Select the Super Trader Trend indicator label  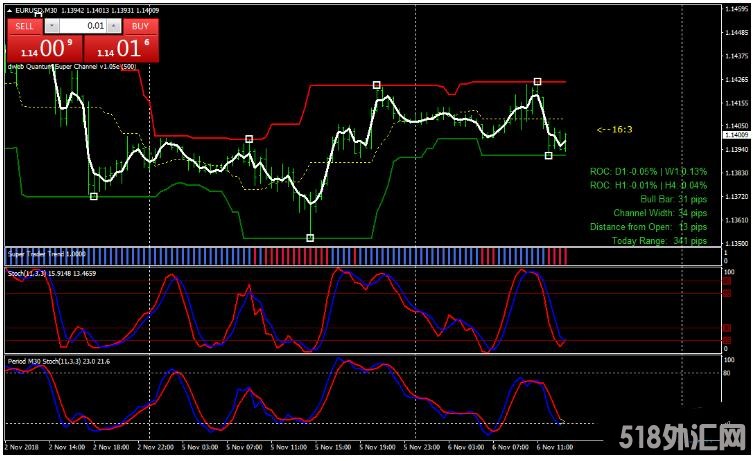[47, 254]
